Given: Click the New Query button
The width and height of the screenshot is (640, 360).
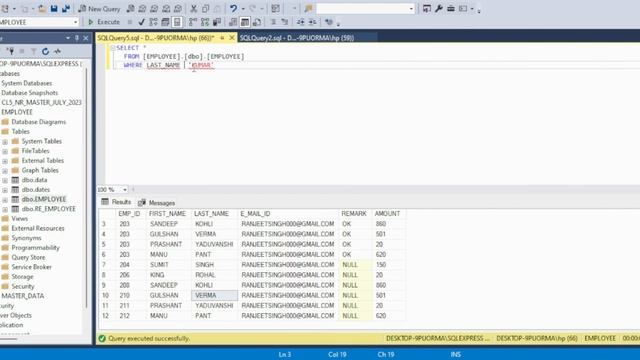Looking at the screenshot, I should click(x=99, y=9).
